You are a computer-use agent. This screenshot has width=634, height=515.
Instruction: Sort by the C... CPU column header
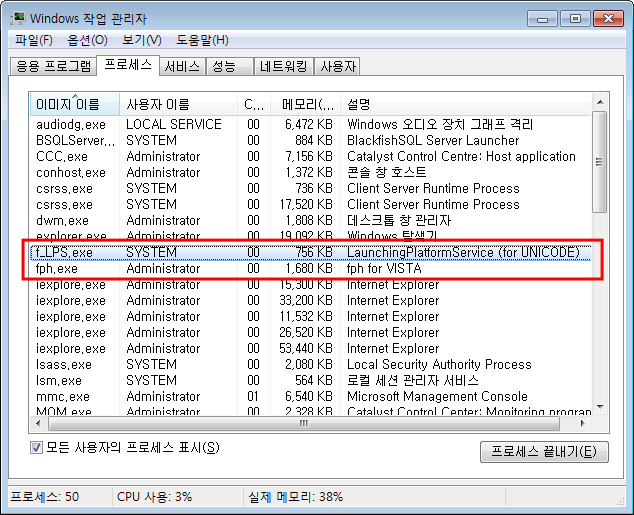(x=254, y=104)
